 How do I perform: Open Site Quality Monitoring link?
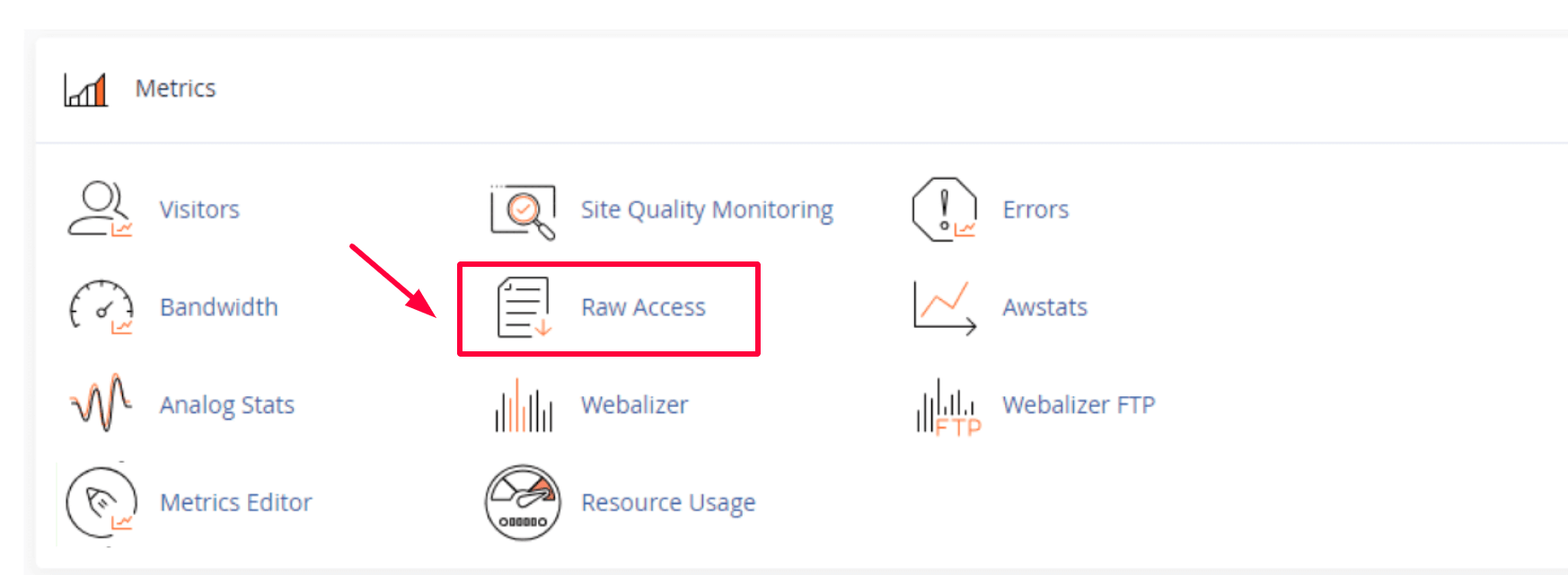[707, 210]
